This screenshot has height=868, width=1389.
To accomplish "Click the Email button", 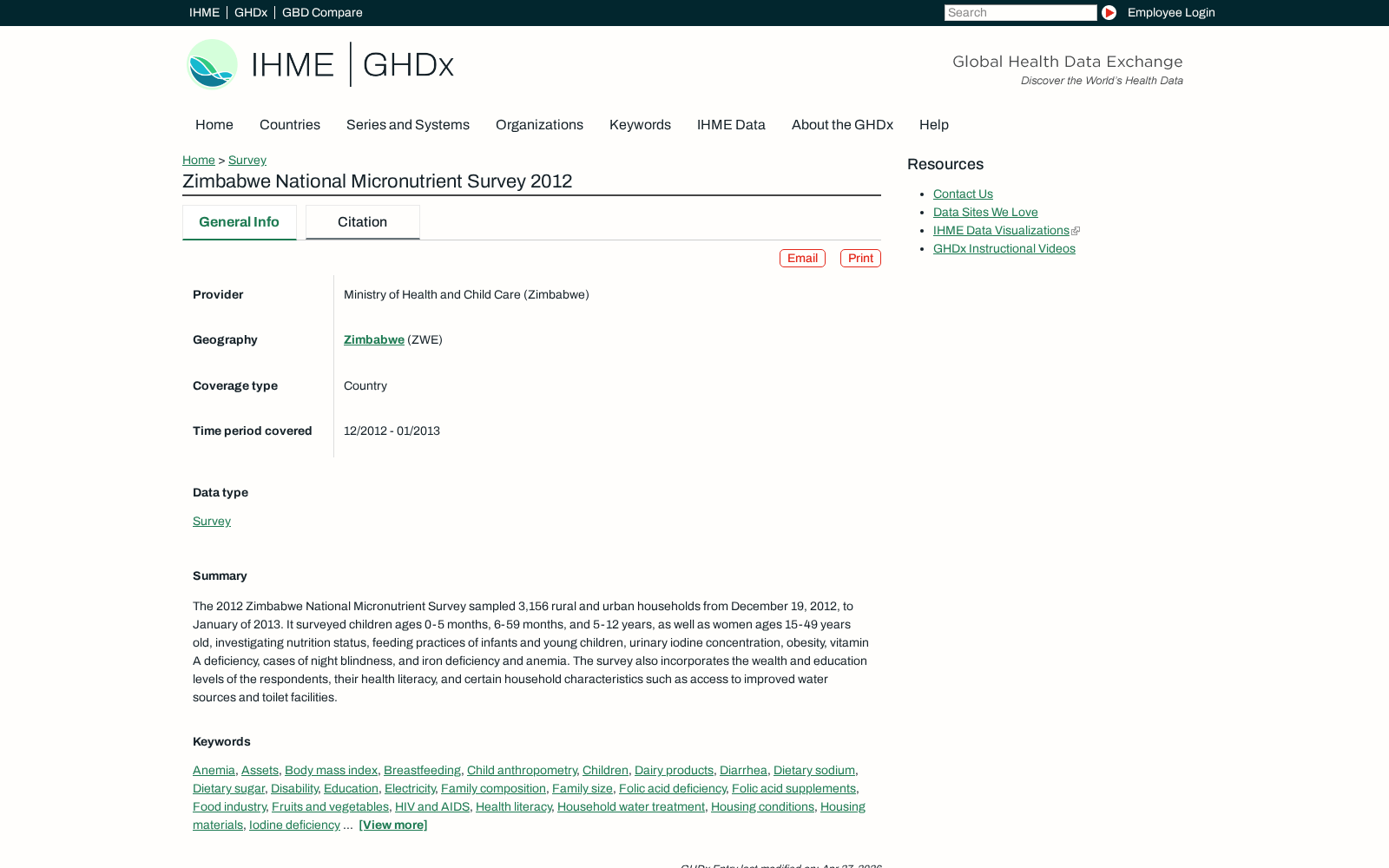I will point(802,259).
